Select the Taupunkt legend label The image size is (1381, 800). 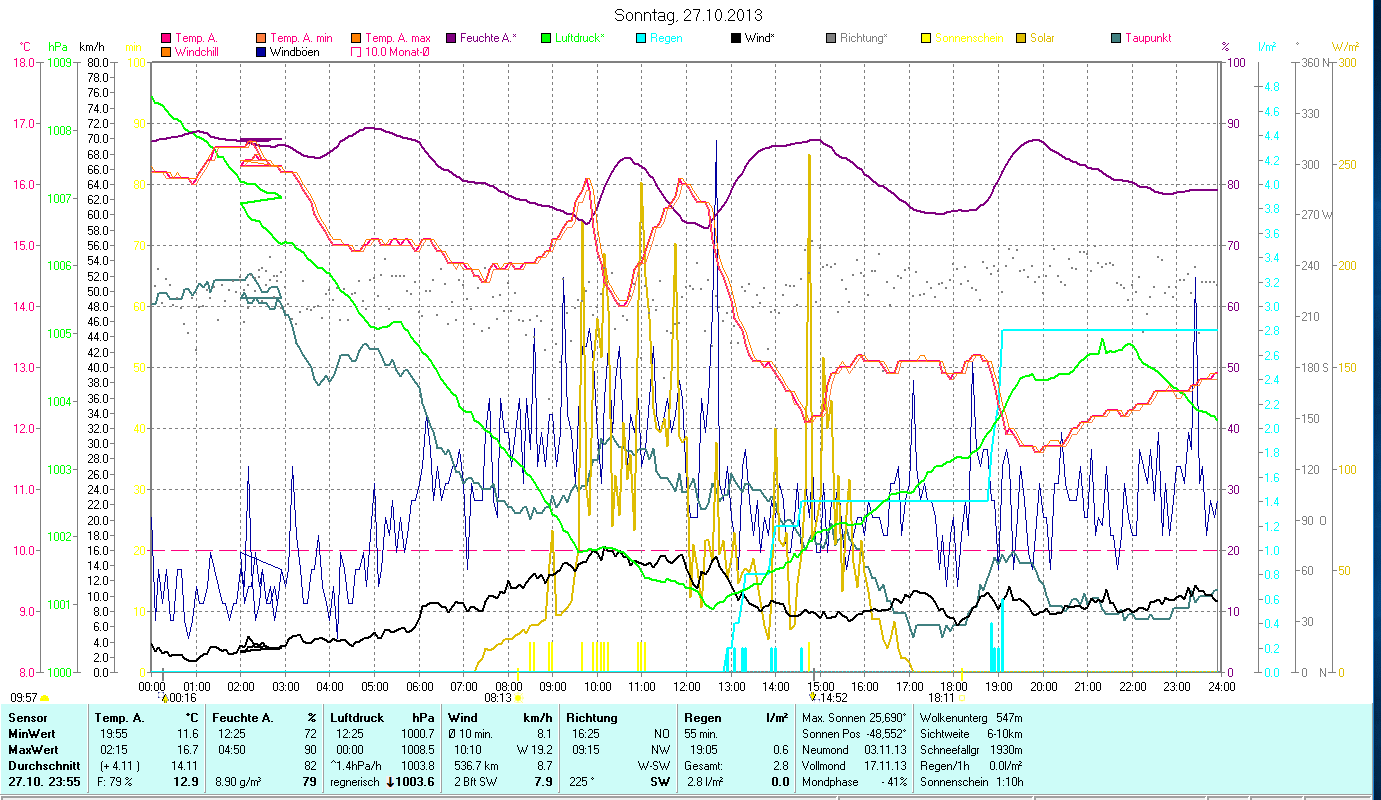1148,38
